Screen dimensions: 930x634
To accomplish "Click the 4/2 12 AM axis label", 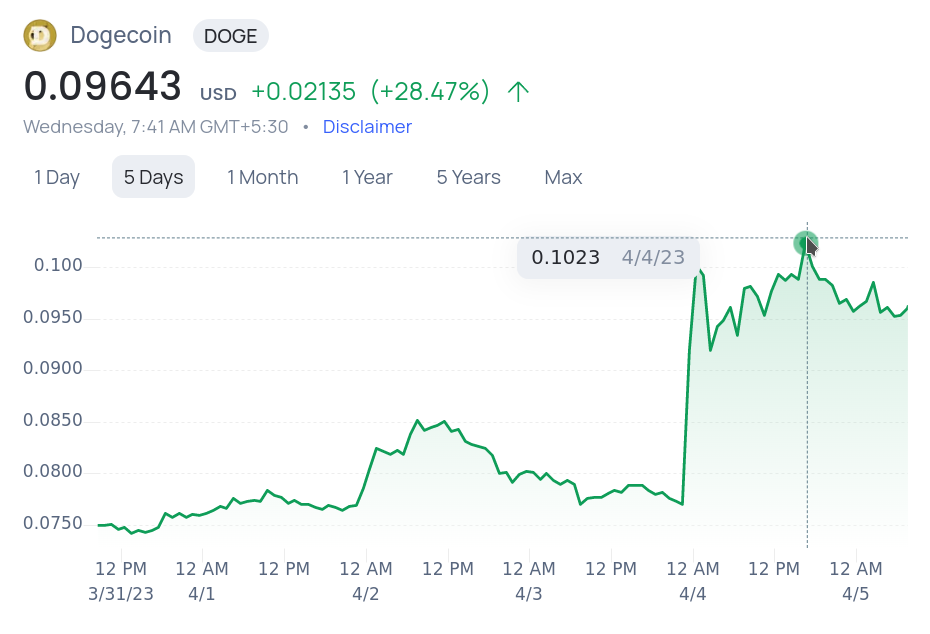I will (x=366, y=581).
